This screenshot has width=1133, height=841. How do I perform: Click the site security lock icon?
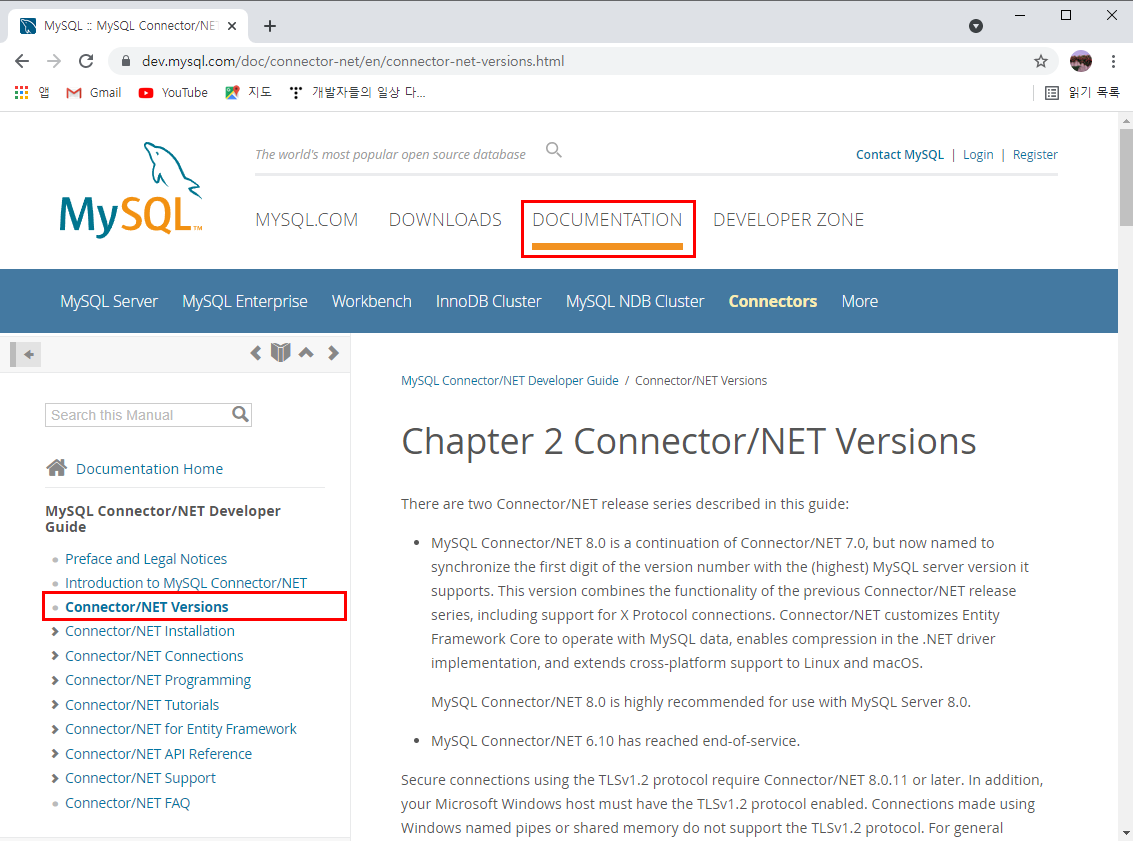(x=126, y=61)
